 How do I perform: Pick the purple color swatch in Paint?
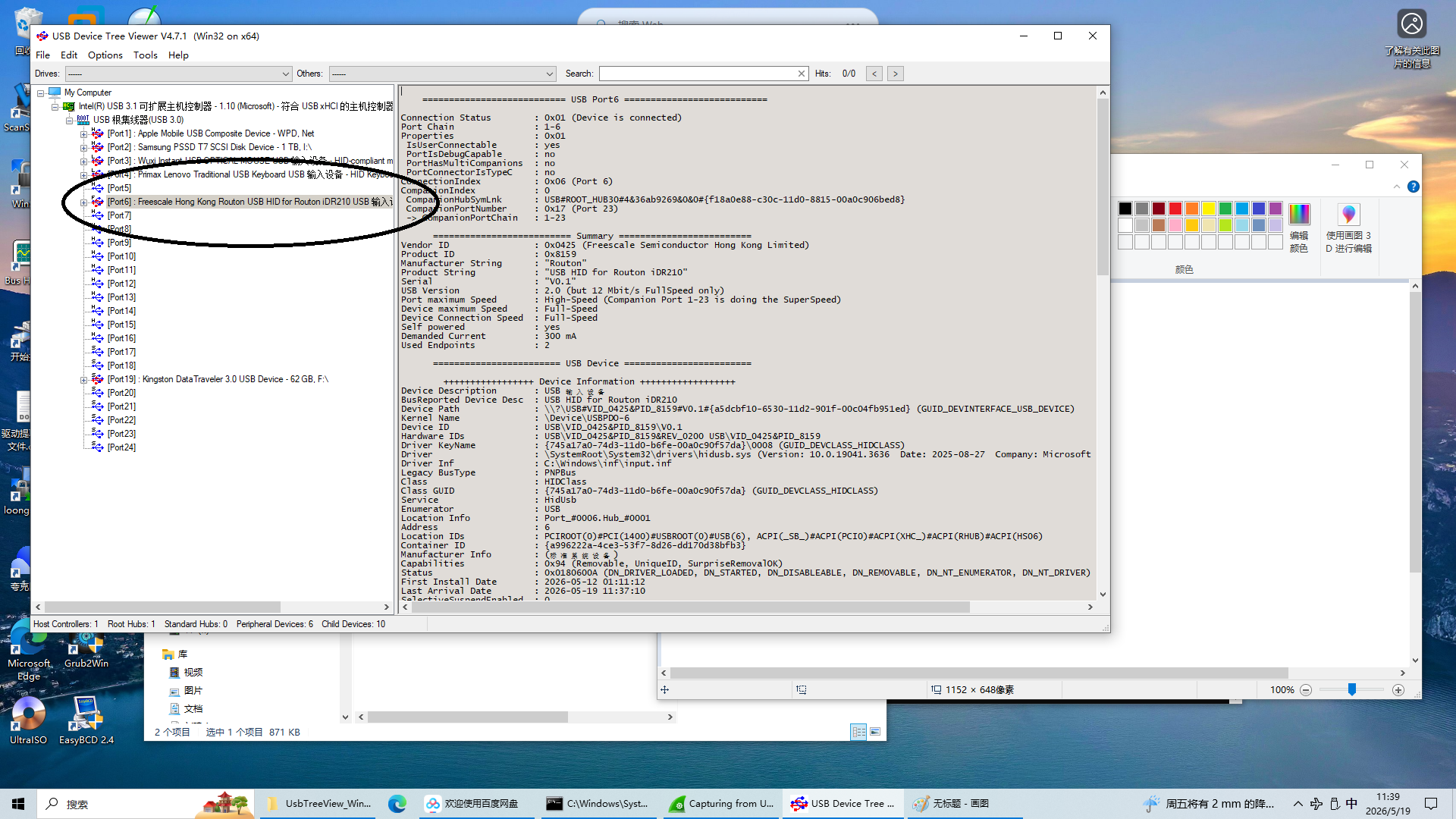tap(1276, 209)
